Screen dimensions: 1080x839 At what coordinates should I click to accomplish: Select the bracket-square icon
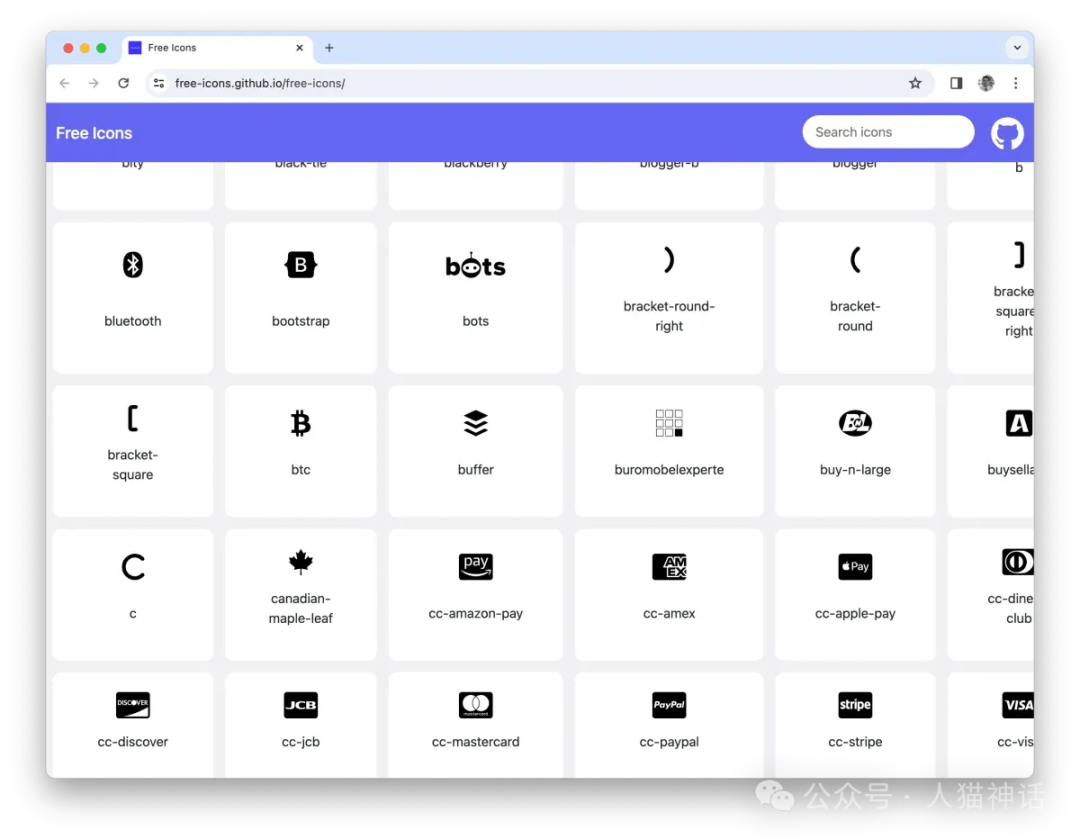pyautogui.click(x=133, y=418)
